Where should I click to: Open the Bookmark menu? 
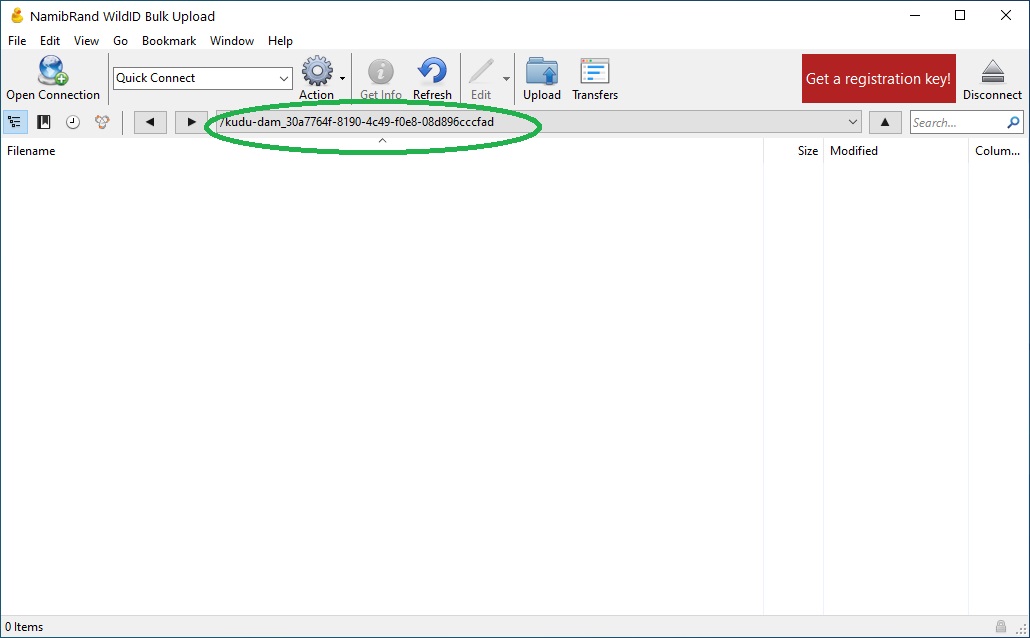point(169,41)
